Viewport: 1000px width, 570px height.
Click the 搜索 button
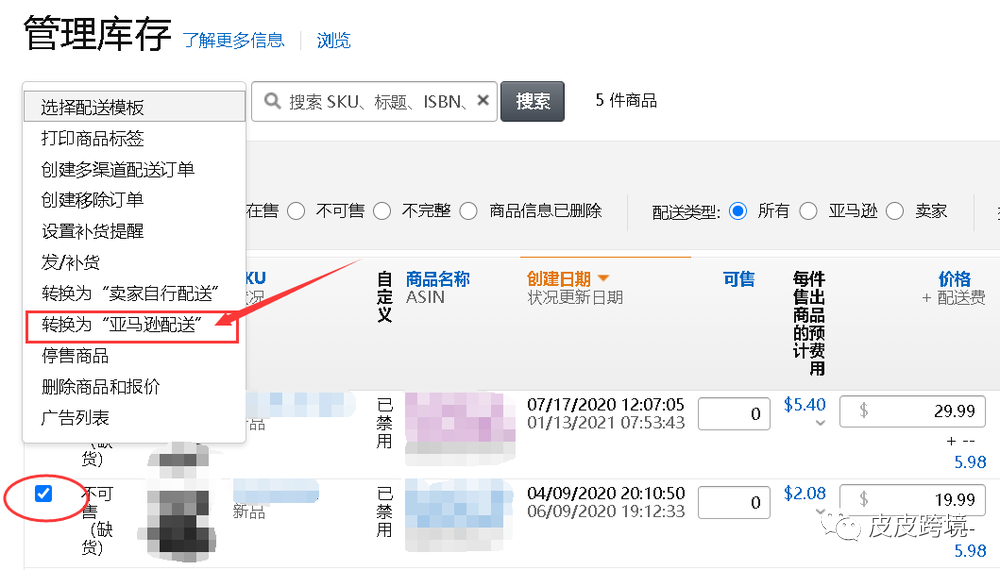(x=533, y=101)
